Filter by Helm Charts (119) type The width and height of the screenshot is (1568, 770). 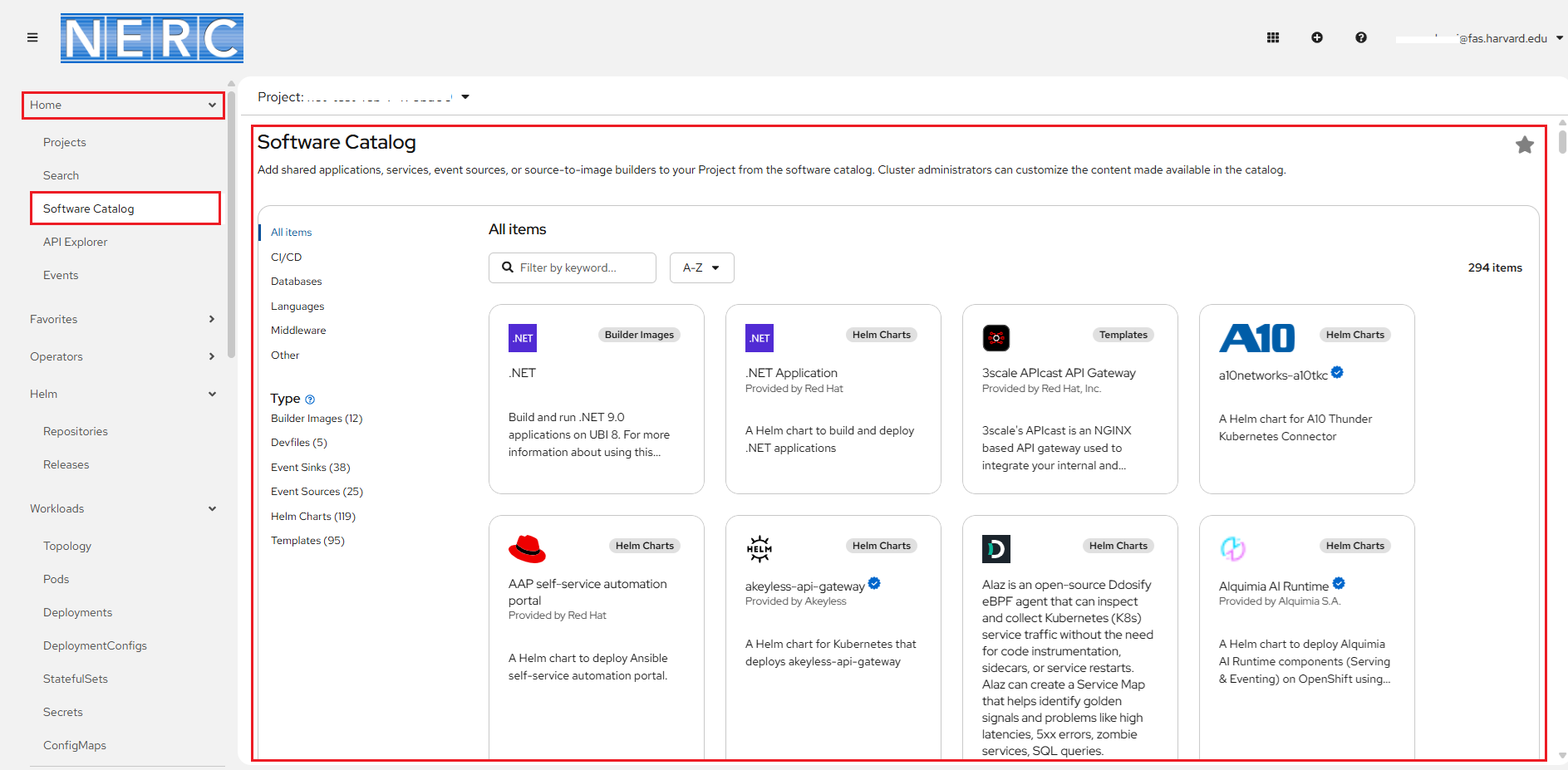(312, 517)
